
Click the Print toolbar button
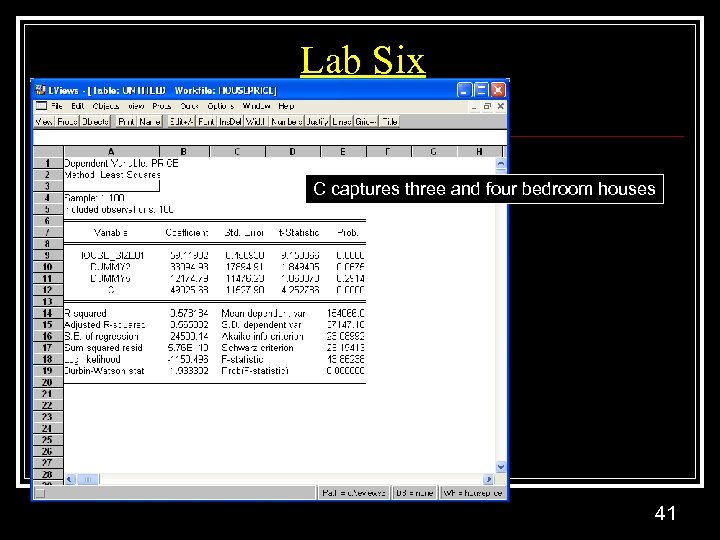tap(126, 122)
